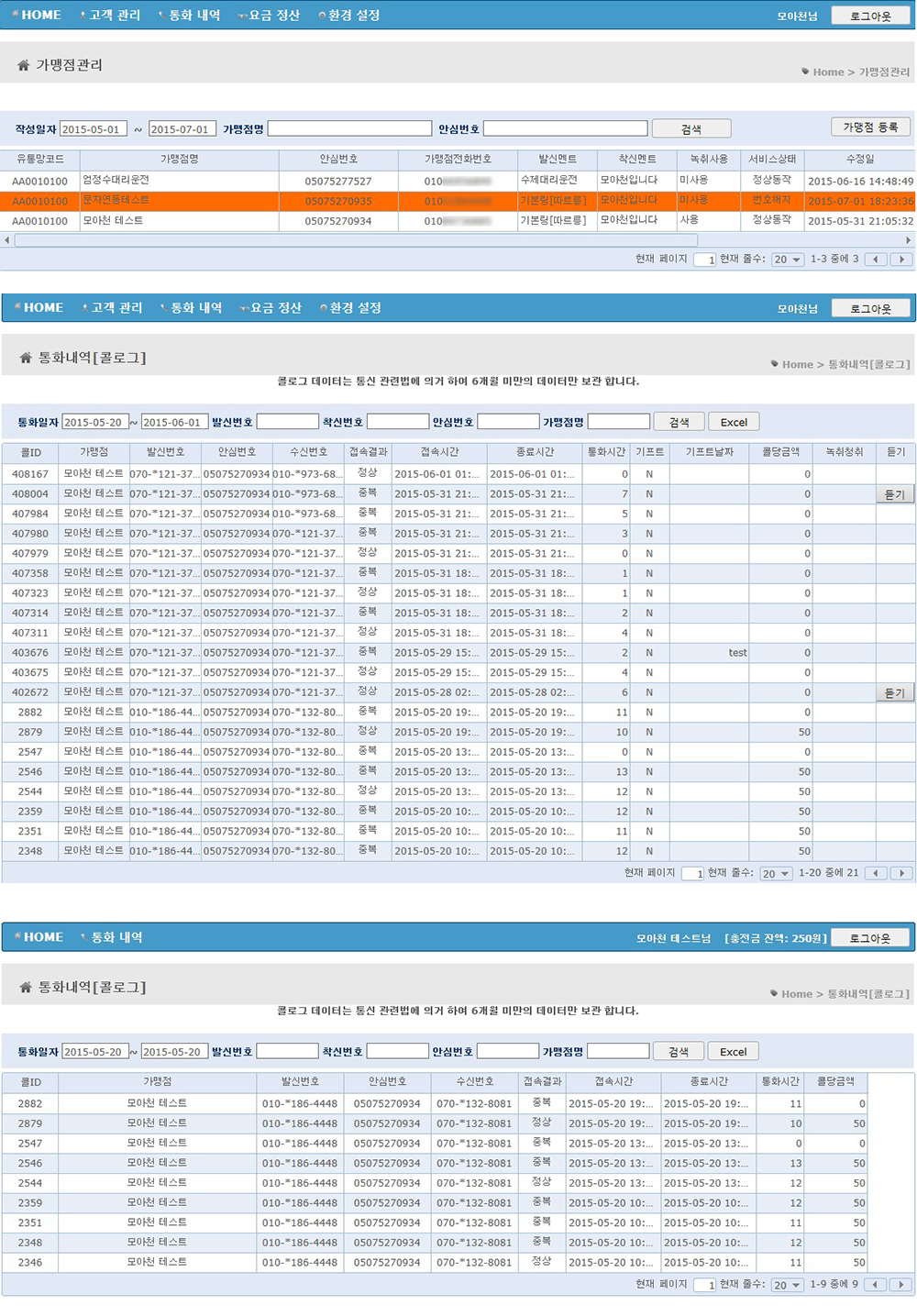Screen dimensions: 917x1316
Task: Go to next page in 가맹점관리 pager
Action: 902,260
